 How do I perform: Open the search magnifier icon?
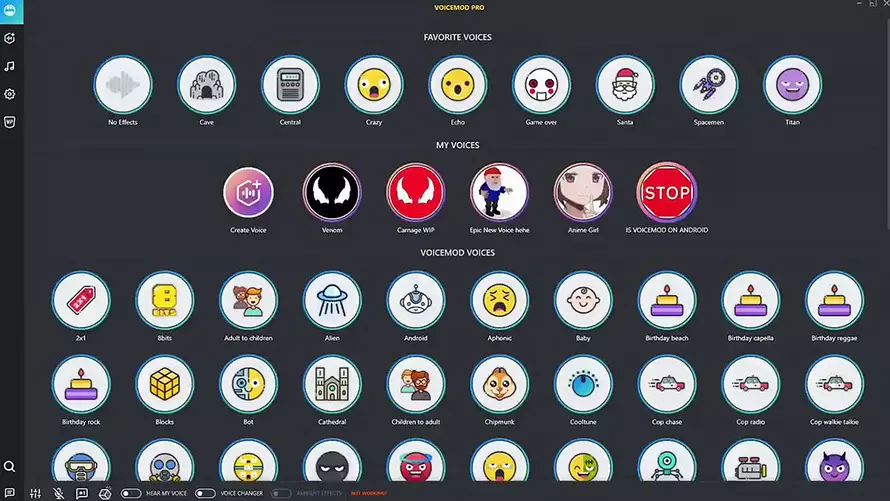click(x=10, y=466)
